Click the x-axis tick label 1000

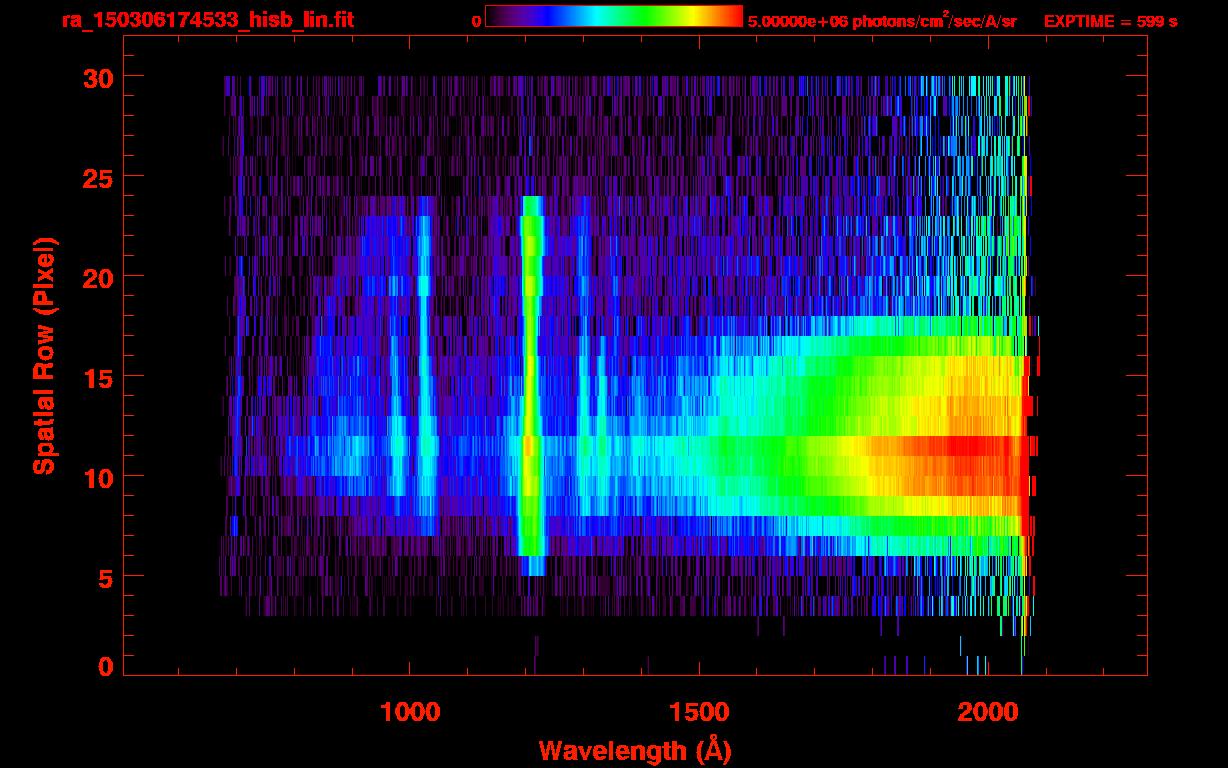(411, 712)
